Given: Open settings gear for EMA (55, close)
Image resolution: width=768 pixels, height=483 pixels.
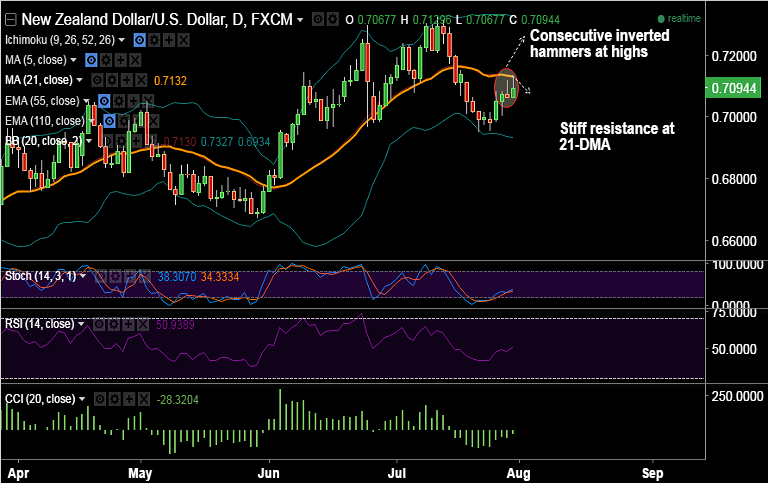Looking at the screenshot, I should tap(119, 101).
